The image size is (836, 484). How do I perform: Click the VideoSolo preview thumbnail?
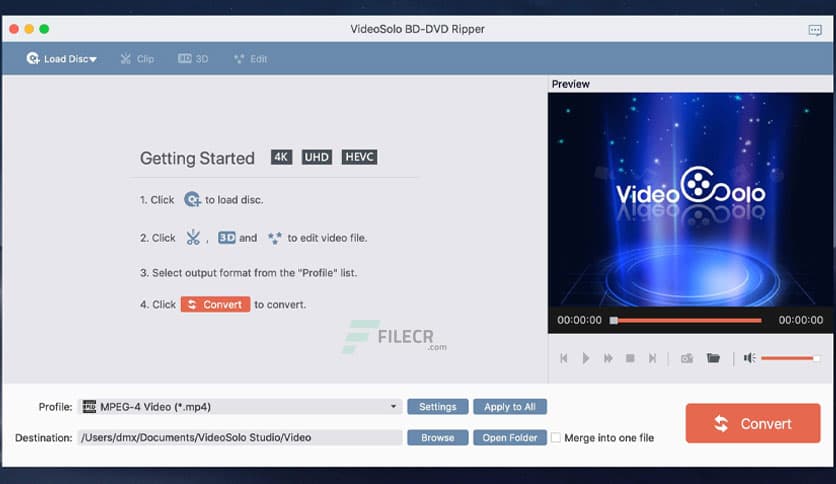690,200
